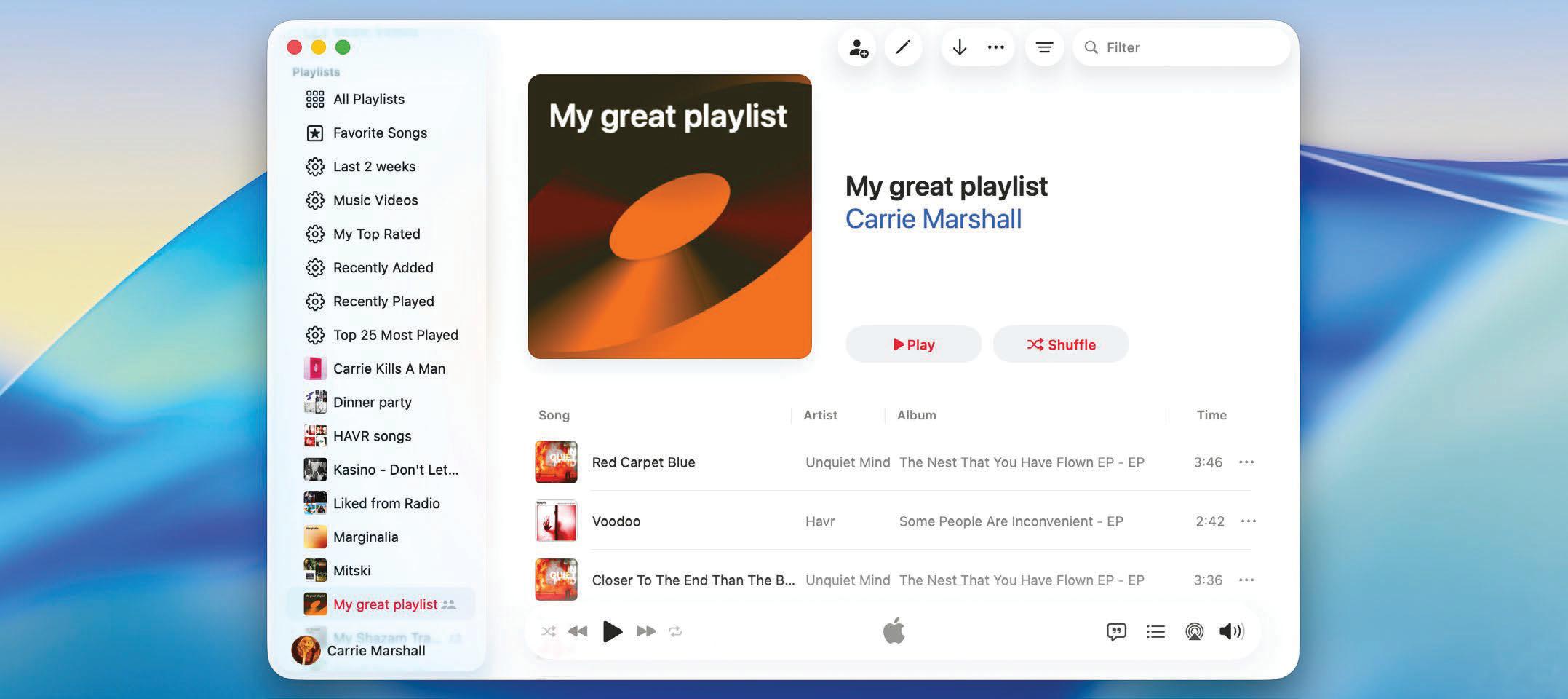Enable shuffle in the playback controls
Screen dimensions: 1568x699
click(548, 631)
